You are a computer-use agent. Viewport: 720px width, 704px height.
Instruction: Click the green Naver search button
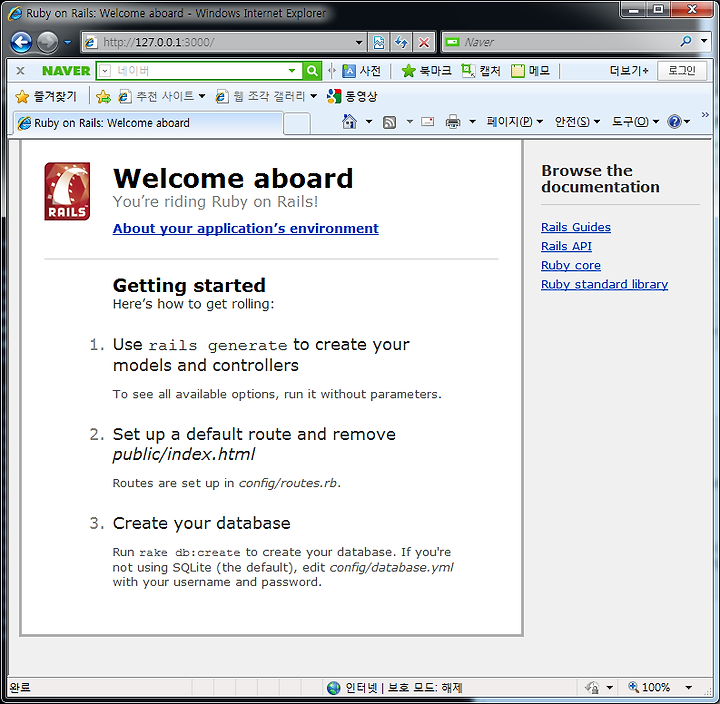click(312, 71)
